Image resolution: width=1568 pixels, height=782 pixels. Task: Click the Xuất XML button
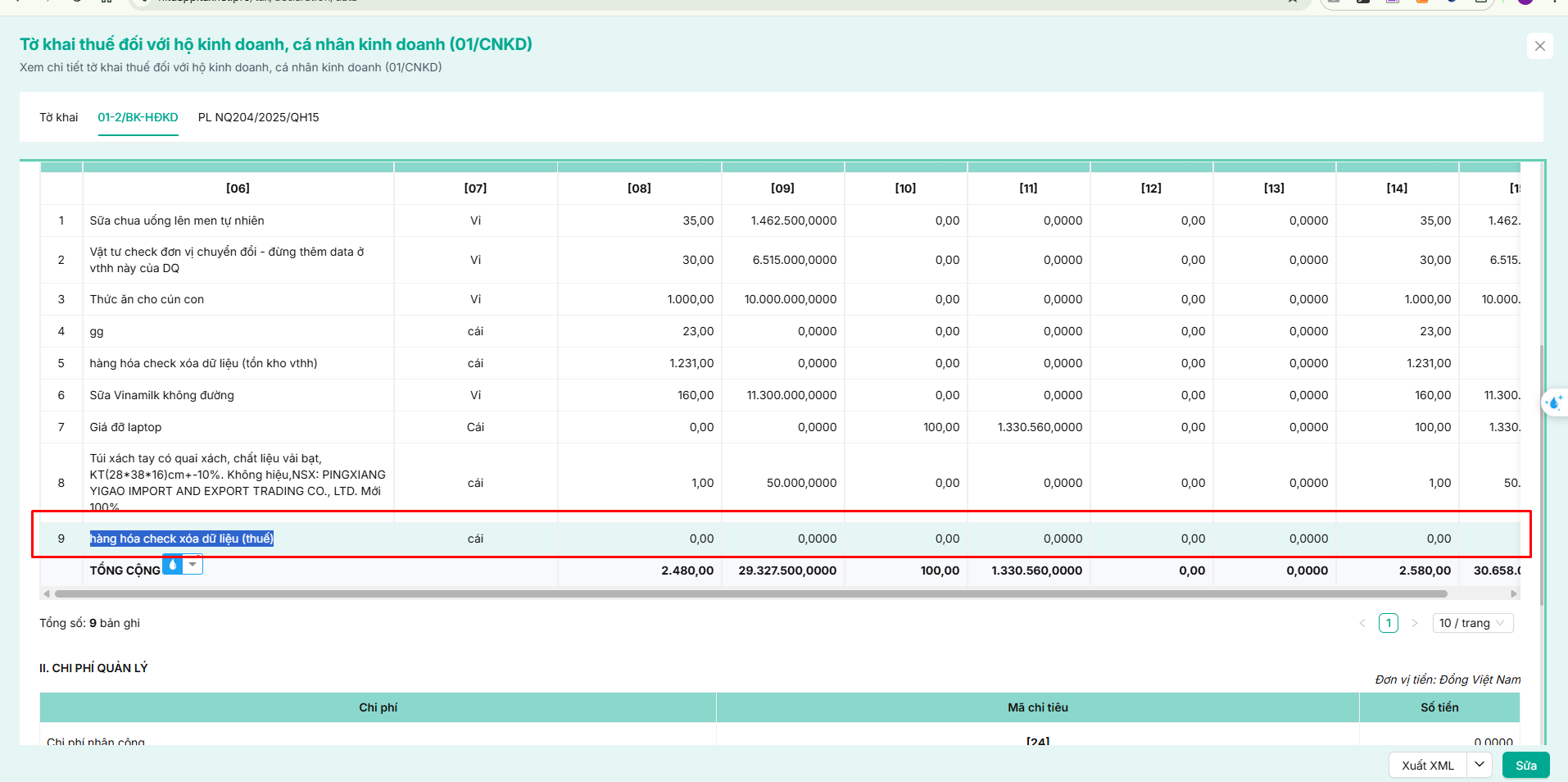(x=1427, y=765)
